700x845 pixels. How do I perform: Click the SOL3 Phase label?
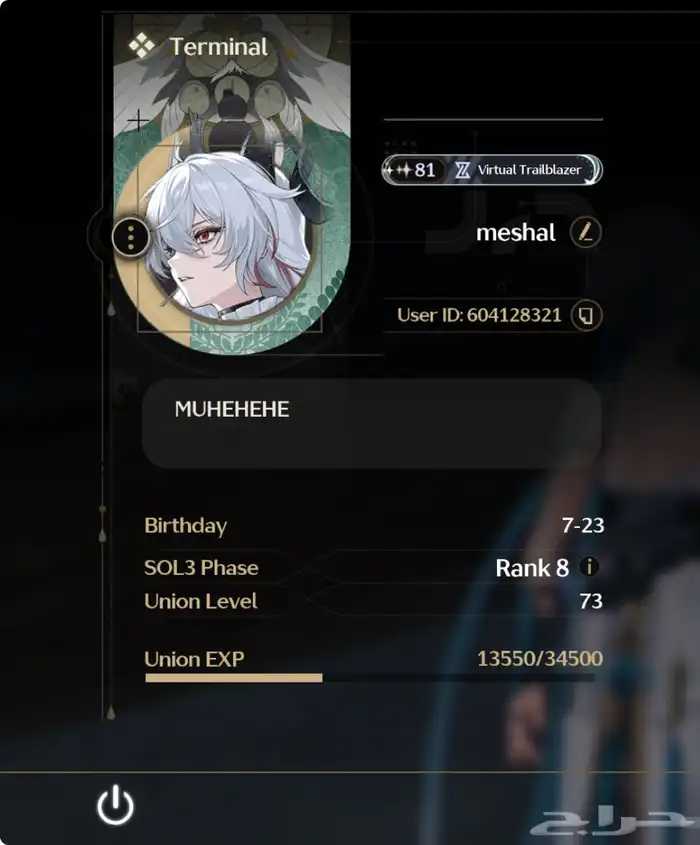tap(201, 567)
